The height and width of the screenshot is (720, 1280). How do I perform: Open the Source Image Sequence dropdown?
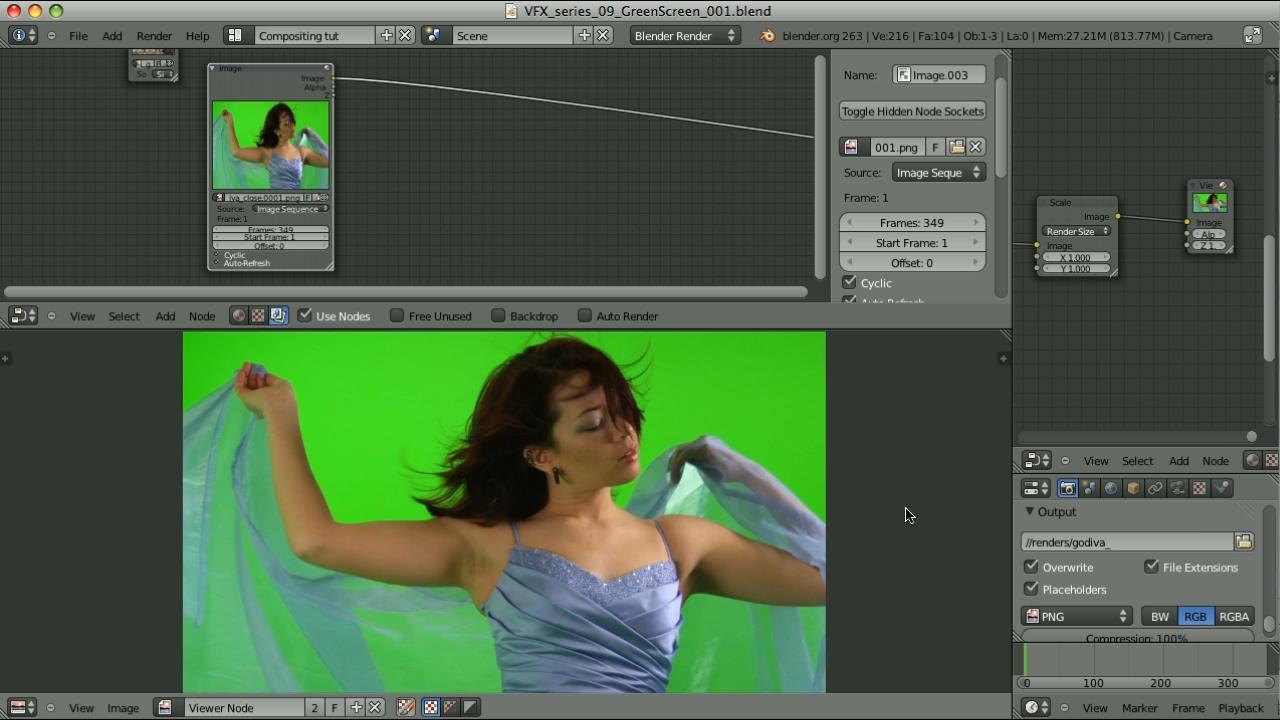pos(939,173)
